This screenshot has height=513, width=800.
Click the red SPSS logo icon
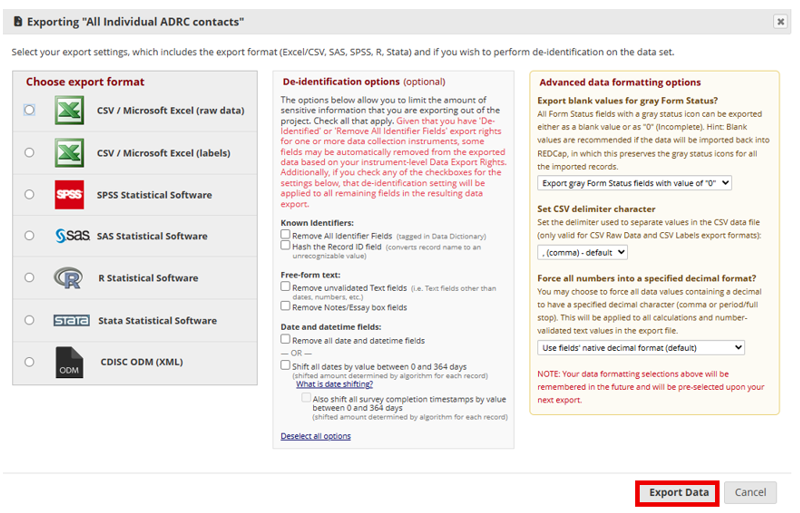69,194
